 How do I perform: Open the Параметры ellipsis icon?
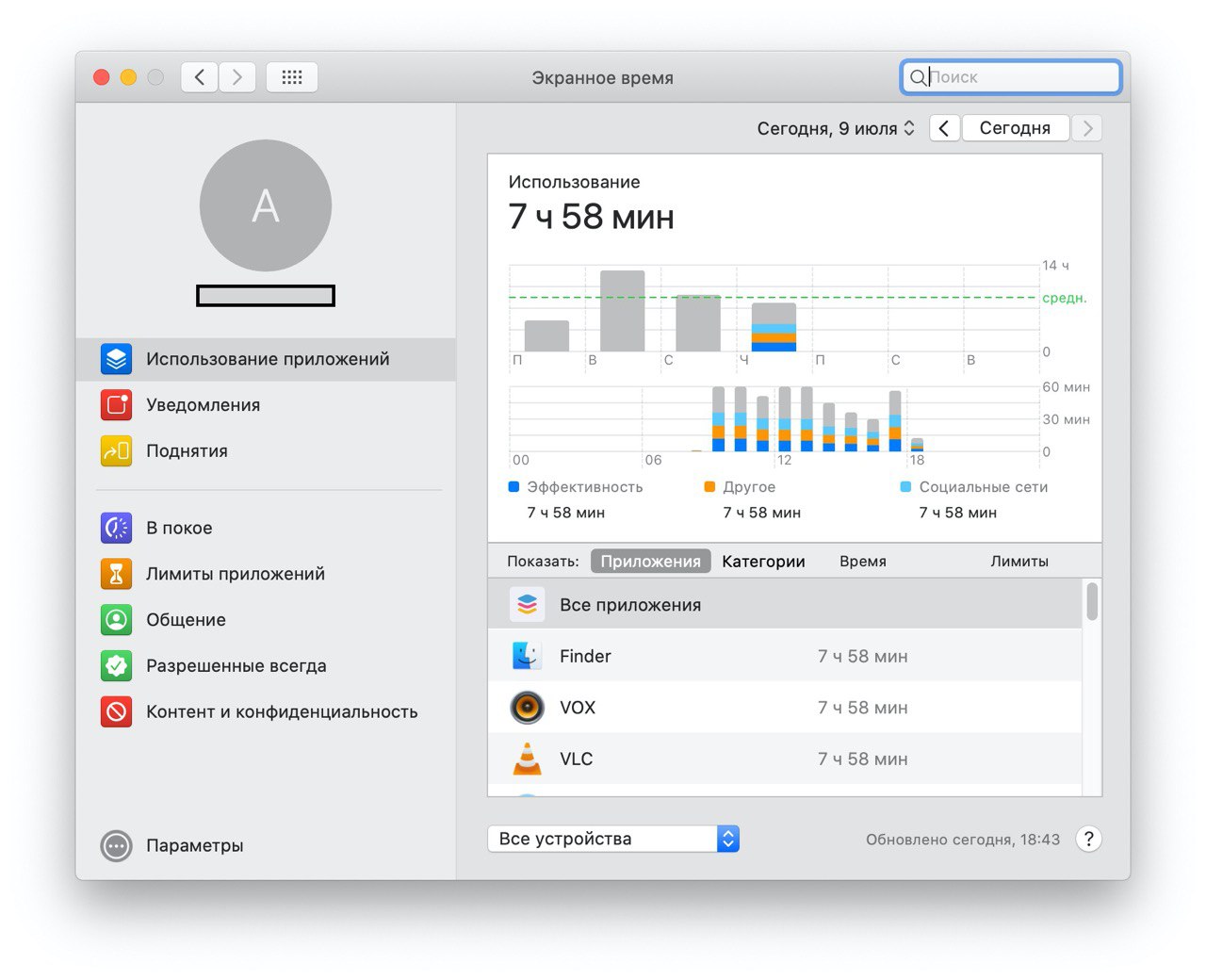tap(117, 846)
